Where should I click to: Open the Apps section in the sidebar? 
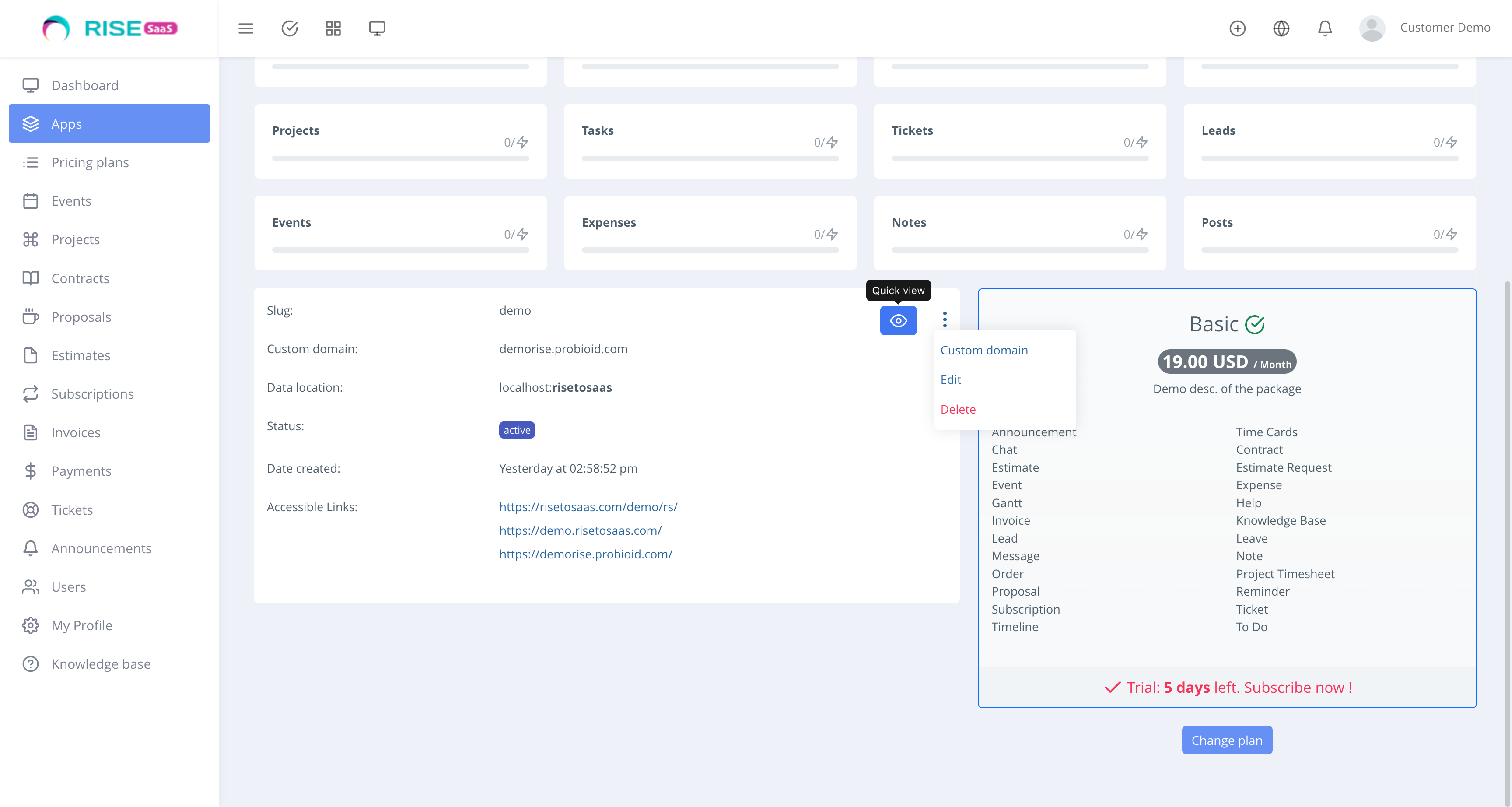tap(66, 123)
